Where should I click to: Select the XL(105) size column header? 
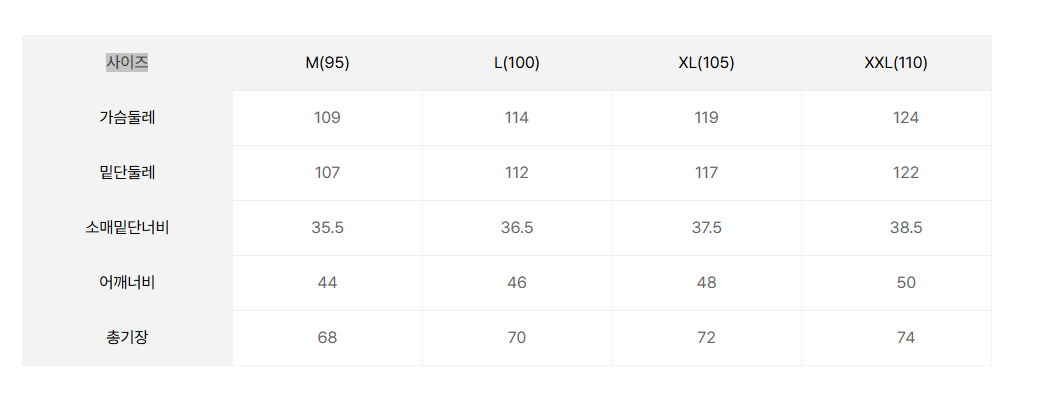click(x=706, y=63)
